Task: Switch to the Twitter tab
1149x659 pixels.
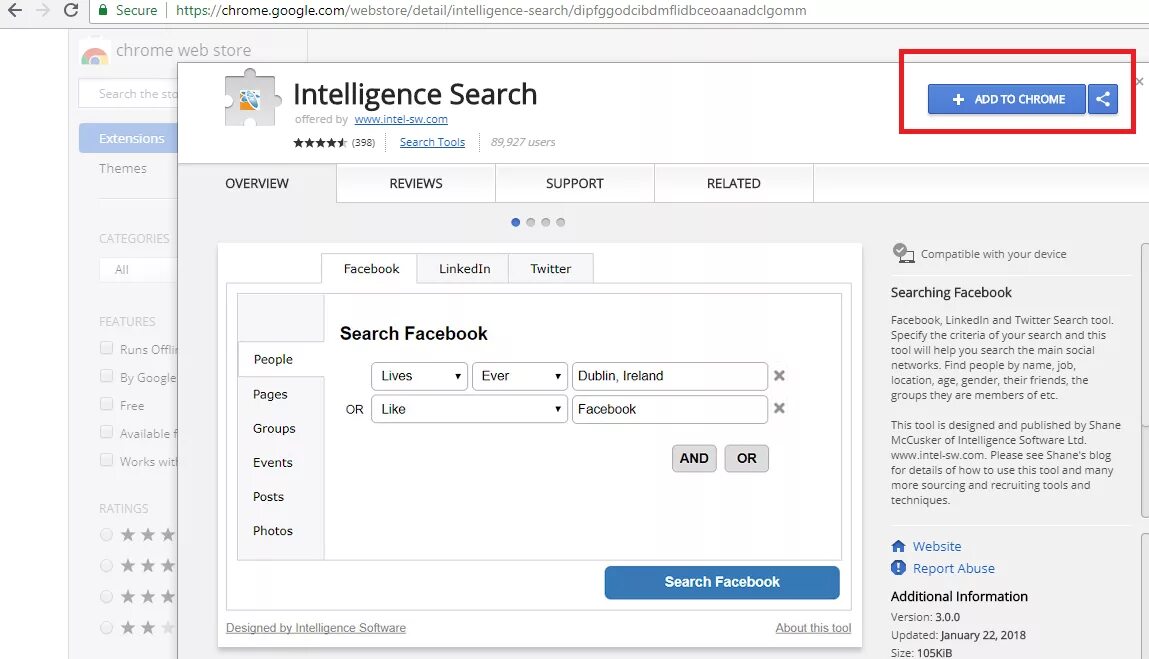Action: coord(551,268)
